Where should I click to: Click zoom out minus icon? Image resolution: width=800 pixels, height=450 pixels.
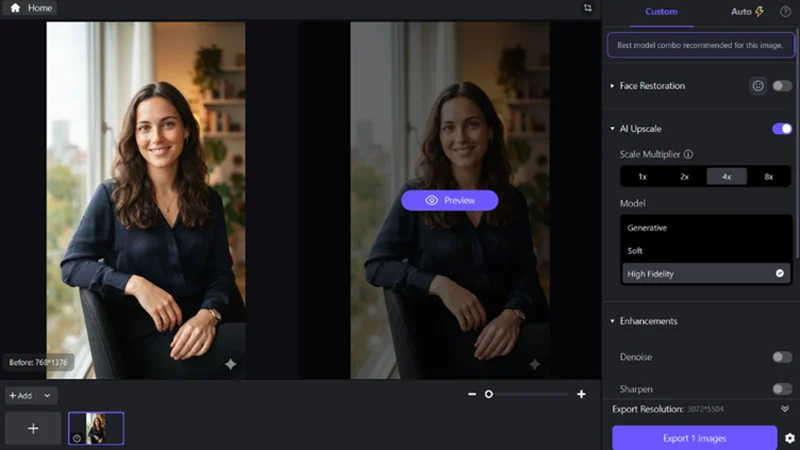[x=472, y=394]
